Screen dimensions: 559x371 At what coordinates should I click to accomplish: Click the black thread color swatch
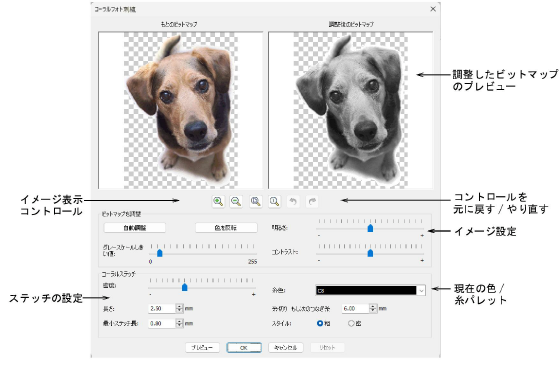point(366,290)
